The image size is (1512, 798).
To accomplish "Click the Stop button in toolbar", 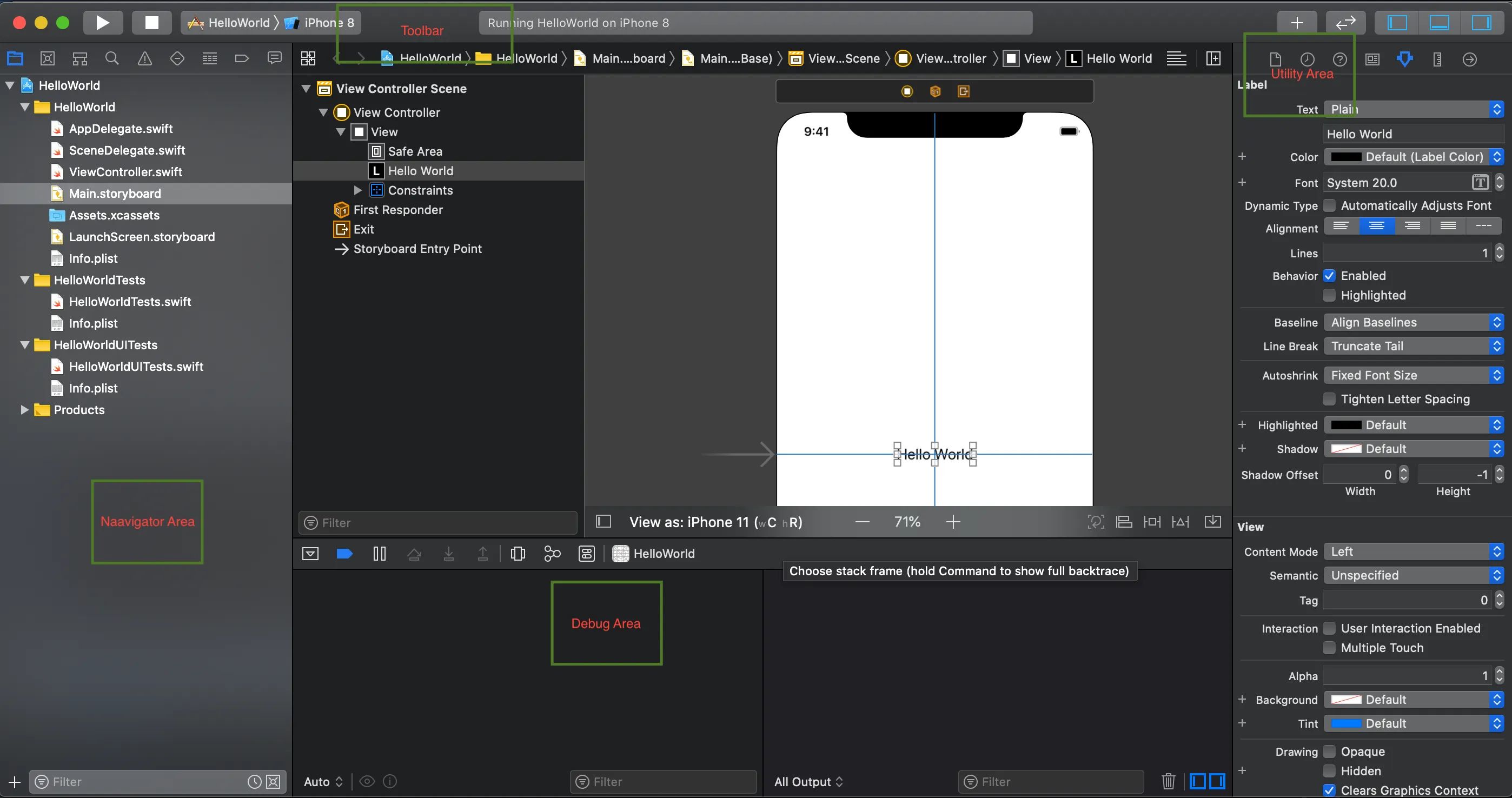I will (x=151, y=23).
